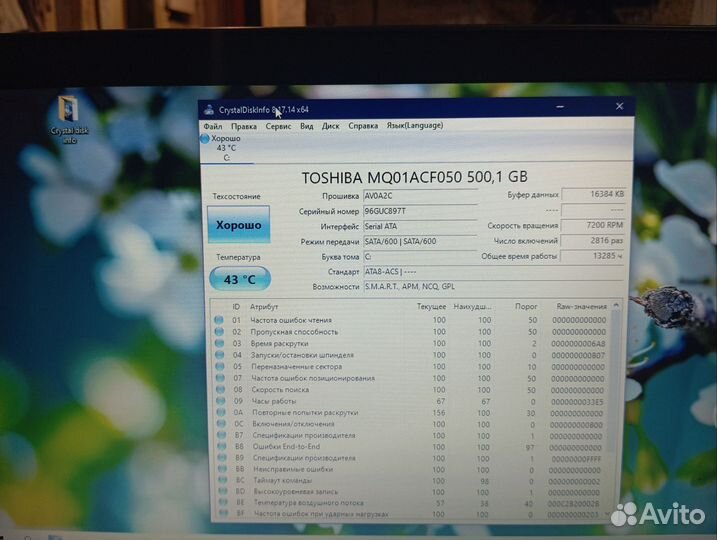Click the status circle icon for row B9

[222, 458]
